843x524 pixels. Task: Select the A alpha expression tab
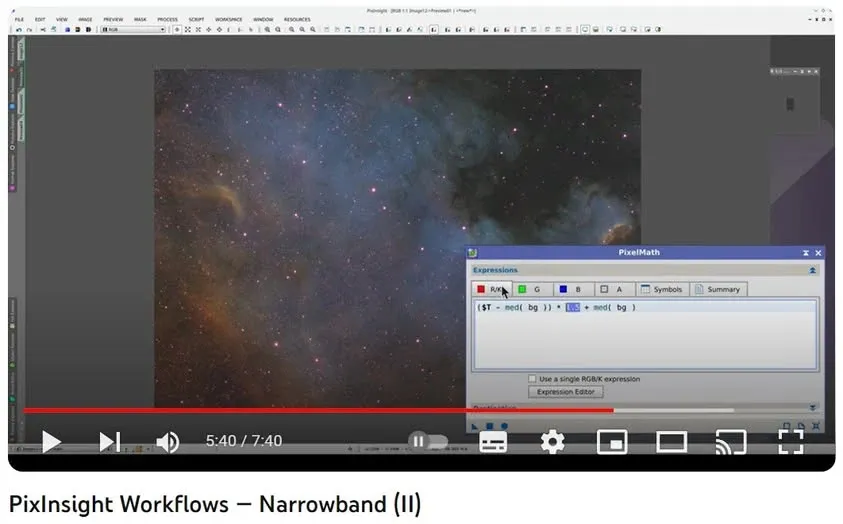coord(615,289)
